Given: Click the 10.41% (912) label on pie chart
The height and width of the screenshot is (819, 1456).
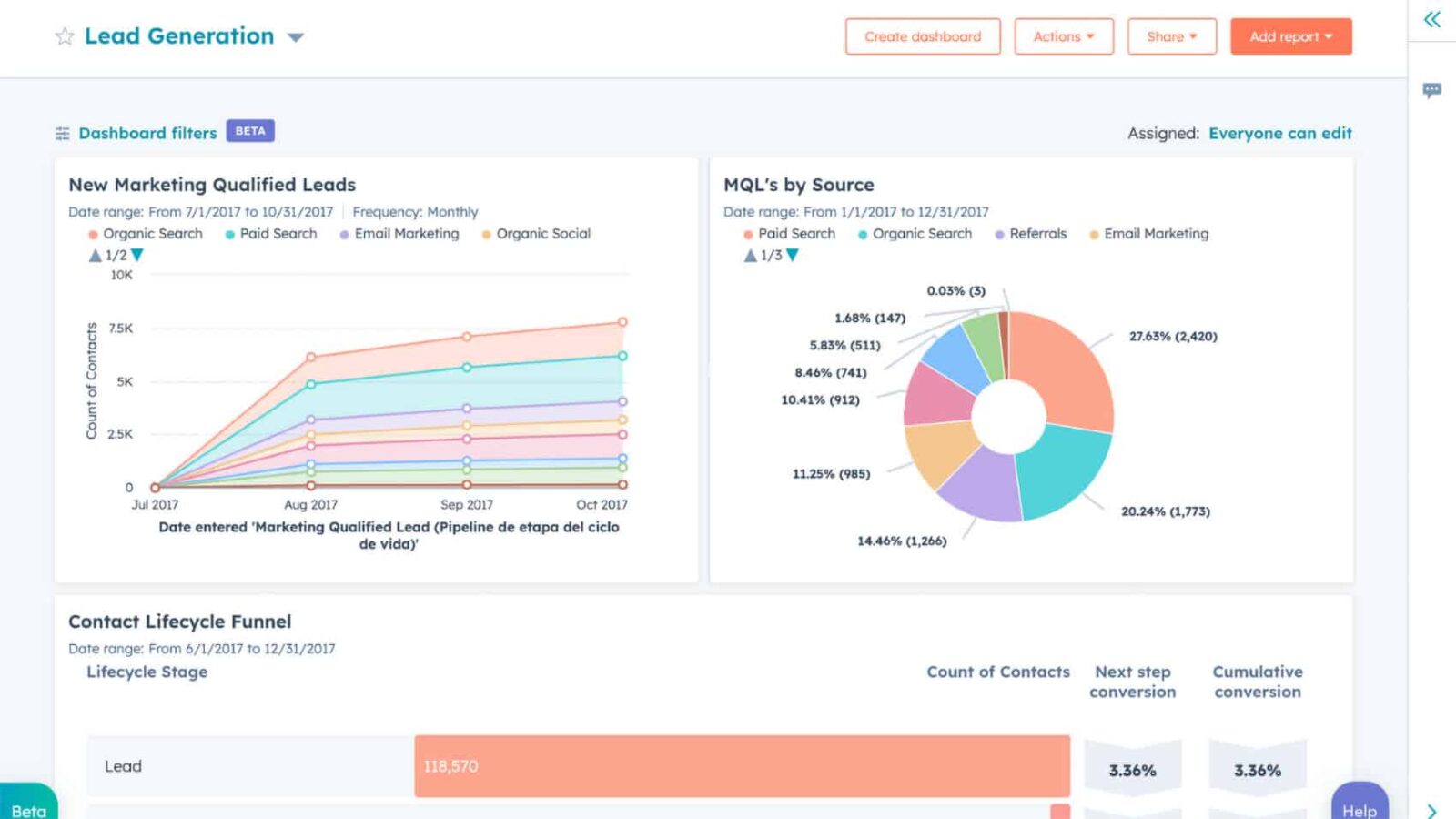Looking at the screenshot, I should click(820, 400).
